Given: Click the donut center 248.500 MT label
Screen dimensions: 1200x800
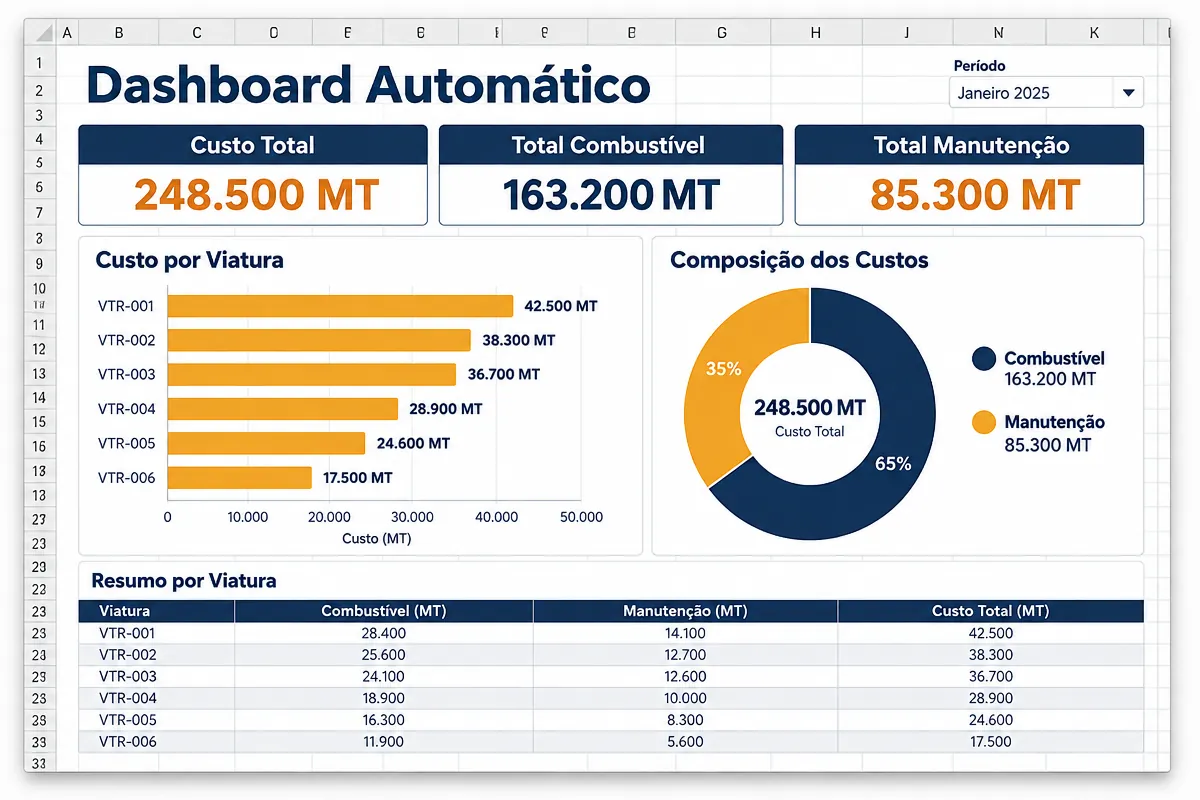Looking at the screenshot, I should pyautogui.click(x=810, y=408).
